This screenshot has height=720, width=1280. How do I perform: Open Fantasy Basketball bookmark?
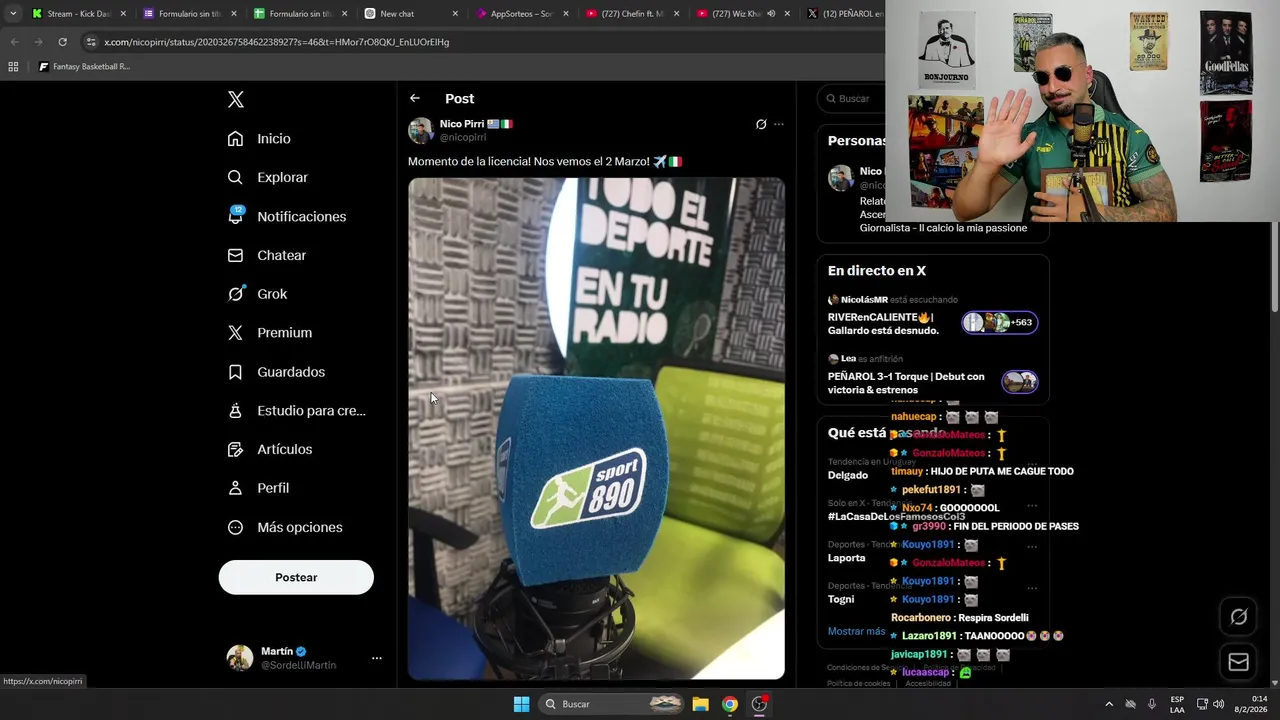pos(84,67)
